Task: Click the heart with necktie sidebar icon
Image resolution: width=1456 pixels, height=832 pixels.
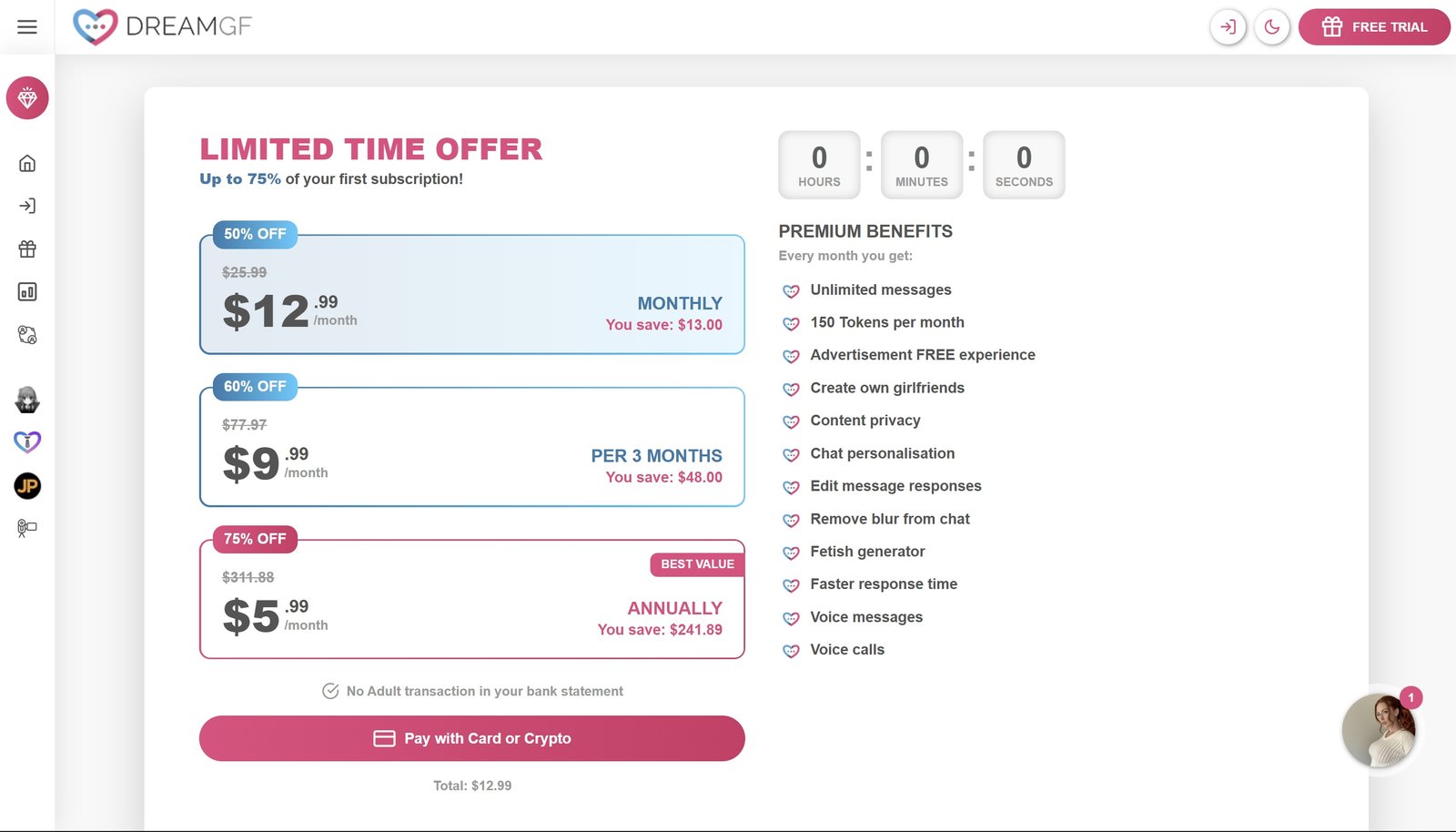Action: click(27, 442)
